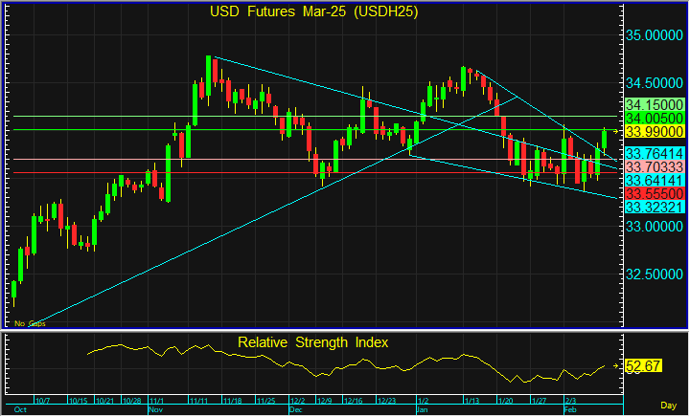Screen dimensions: 690x417
Task: Click the No Gaps label
Action: pos(29,324)
